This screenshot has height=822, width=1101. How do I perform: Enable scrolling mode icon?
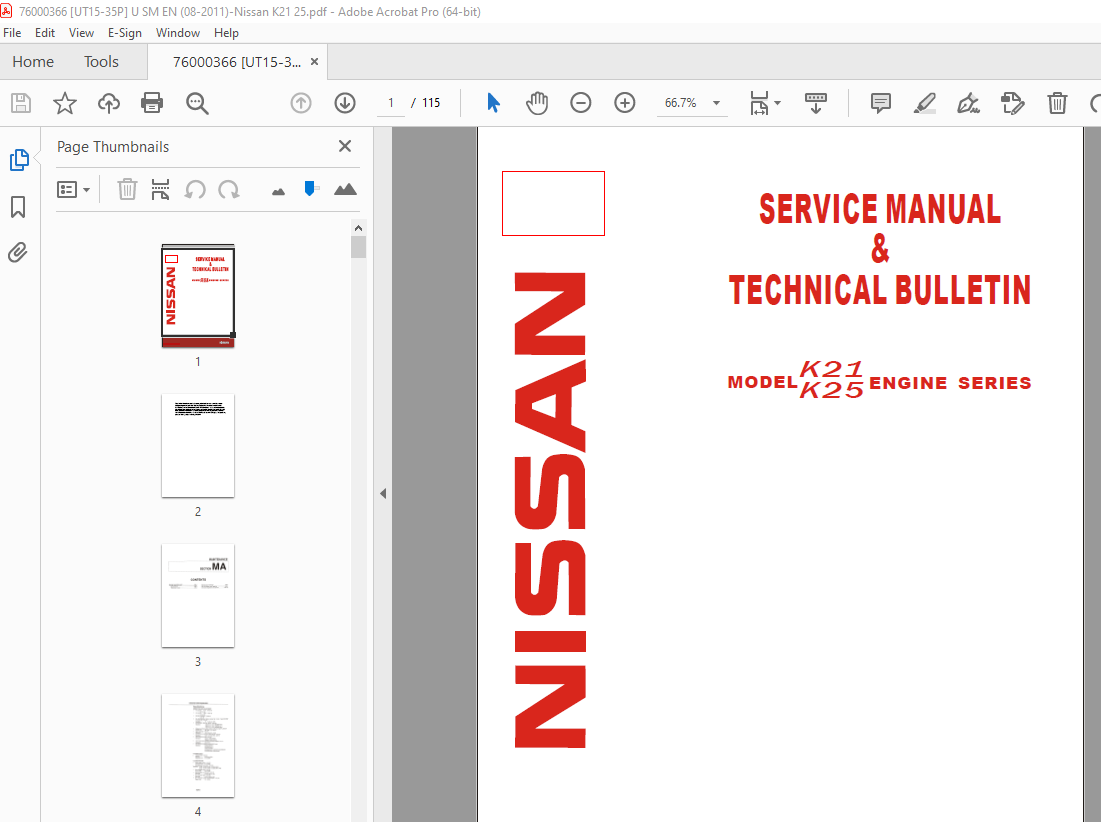[815, 103]
